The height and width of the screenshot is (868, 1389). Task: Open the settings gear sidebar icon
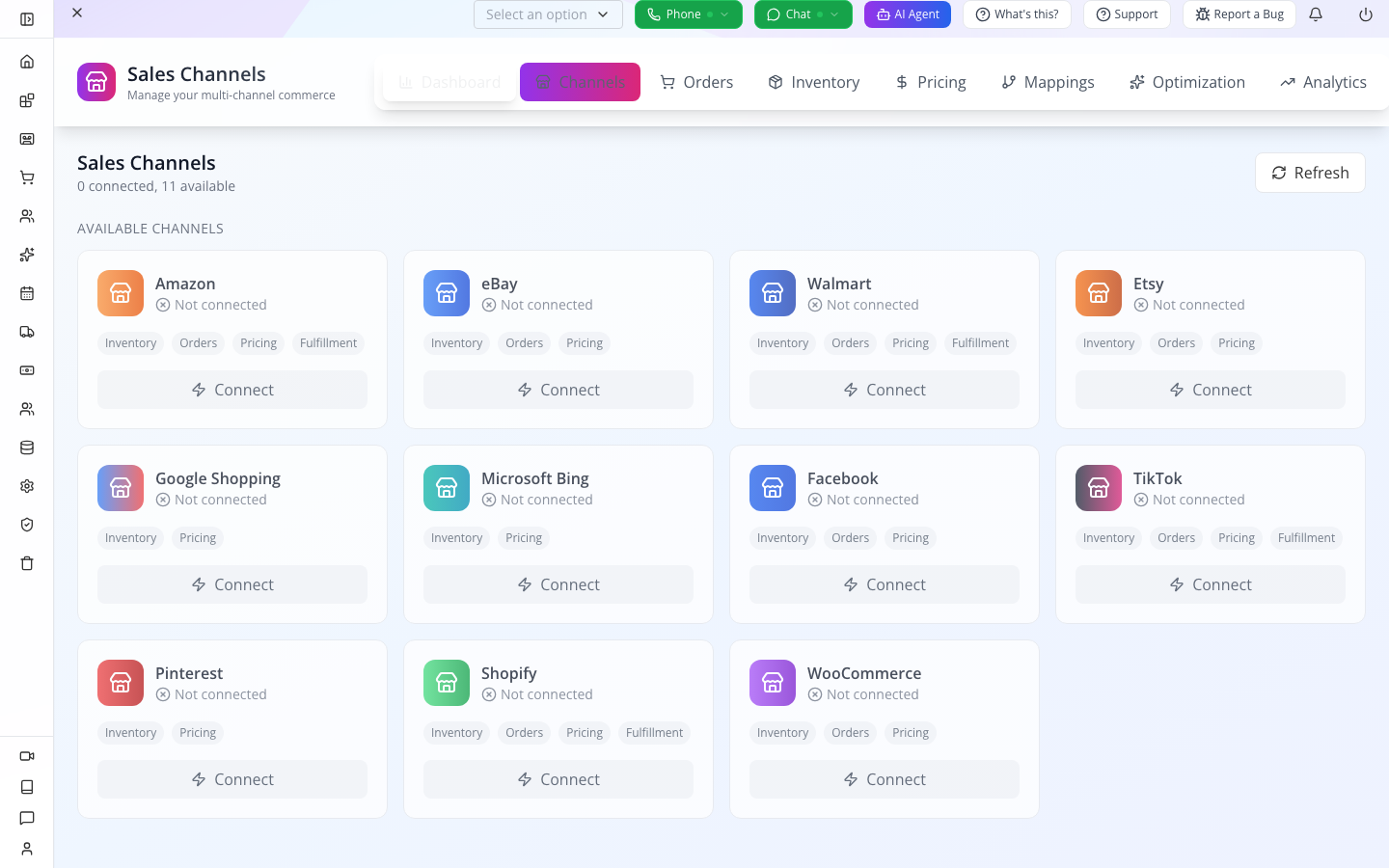pos(27,486)
